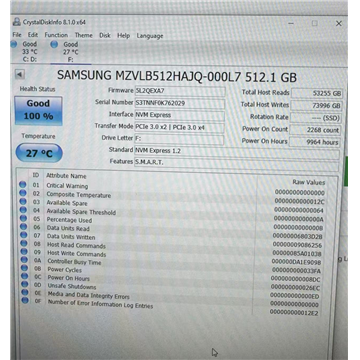Select the Data Units Written attribute name
Image resolution: width=360 pixels, height=360 pixels.
tap(71, 237)
